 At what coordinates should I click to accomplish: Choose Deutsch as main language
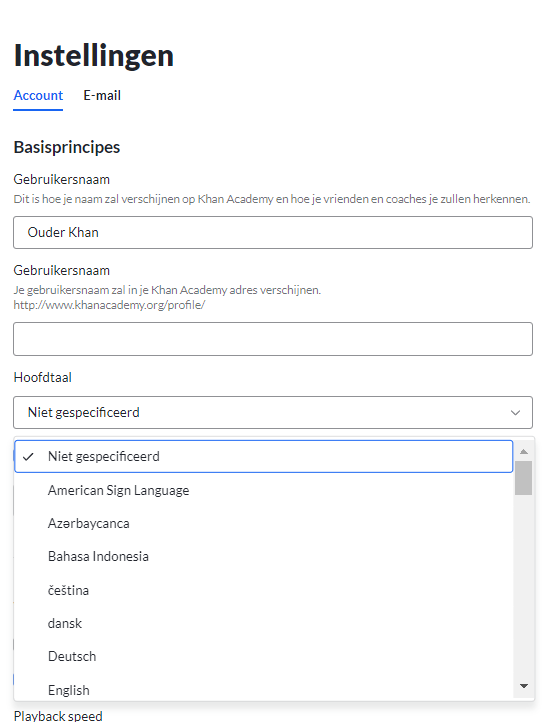click(x=264, y=657)
